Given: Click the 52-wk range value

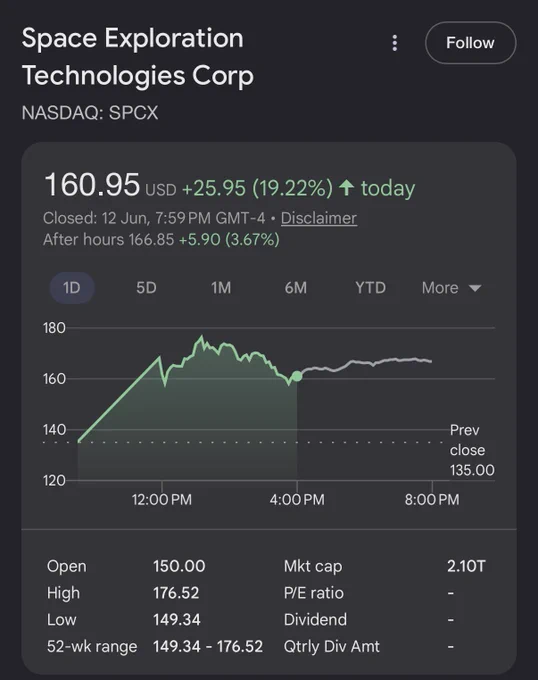Looking at the screenshot, I should tap(208, 646).
